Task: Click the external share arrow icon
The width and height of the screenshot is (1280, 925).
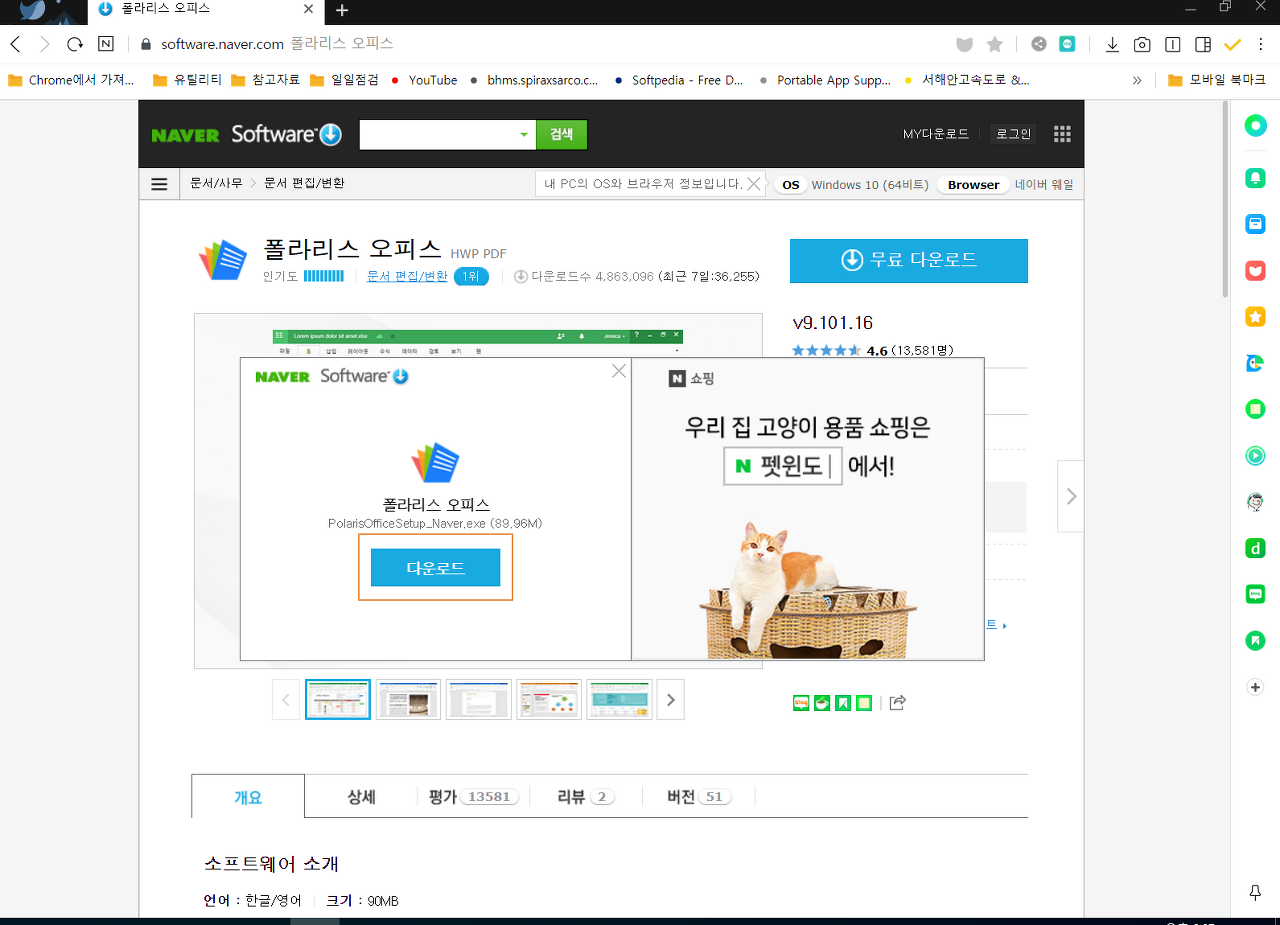Action: [897, 702]
